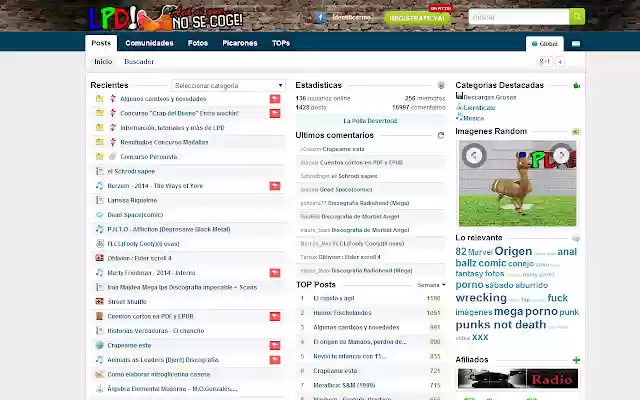640x400 pixels.
Task: Click the REGISTRATE YA button
Action: point(417,18)
